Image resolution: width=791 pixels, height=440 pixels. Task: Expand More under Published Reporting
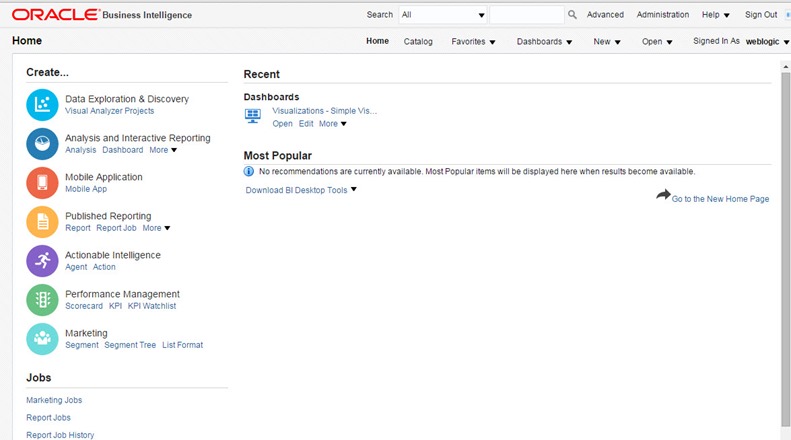pyautogui.click(x=156, y=228)
